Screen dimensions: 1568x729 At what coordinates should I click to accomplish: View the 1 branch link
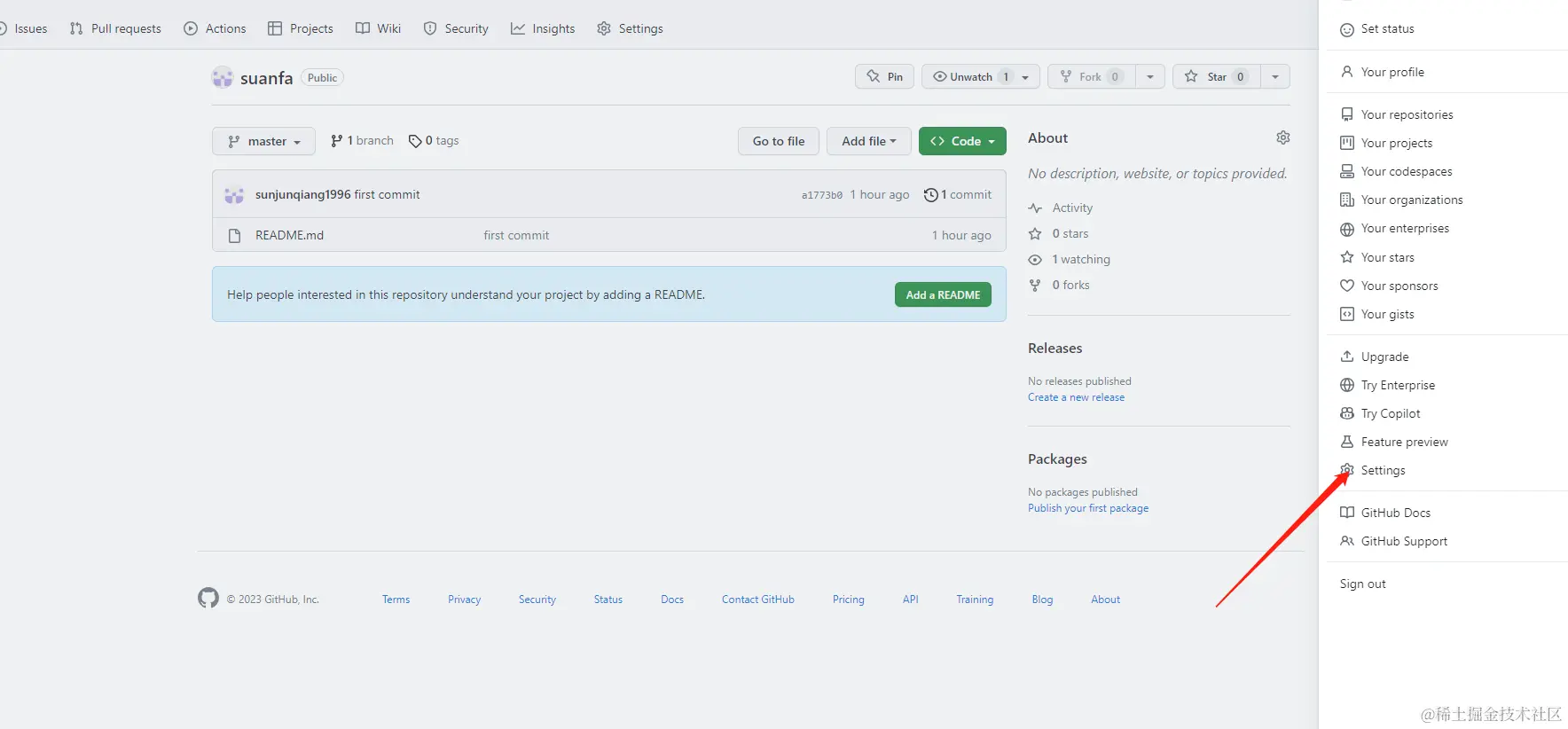[x=362, y=140]
